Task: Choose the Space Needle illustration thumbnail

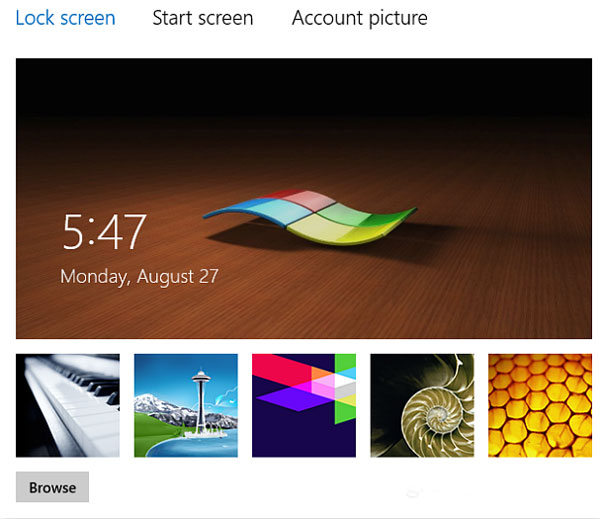Action: click(186, 405)
